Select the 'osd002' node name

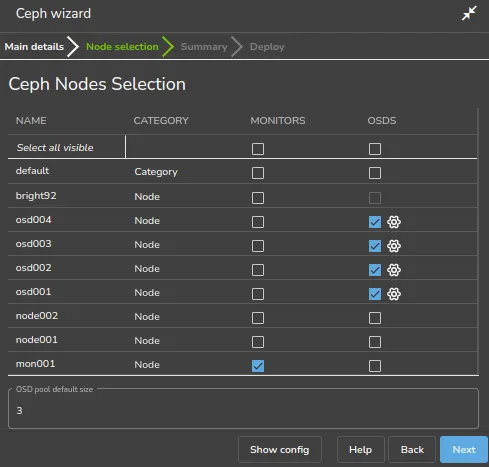tap(33, 268)
